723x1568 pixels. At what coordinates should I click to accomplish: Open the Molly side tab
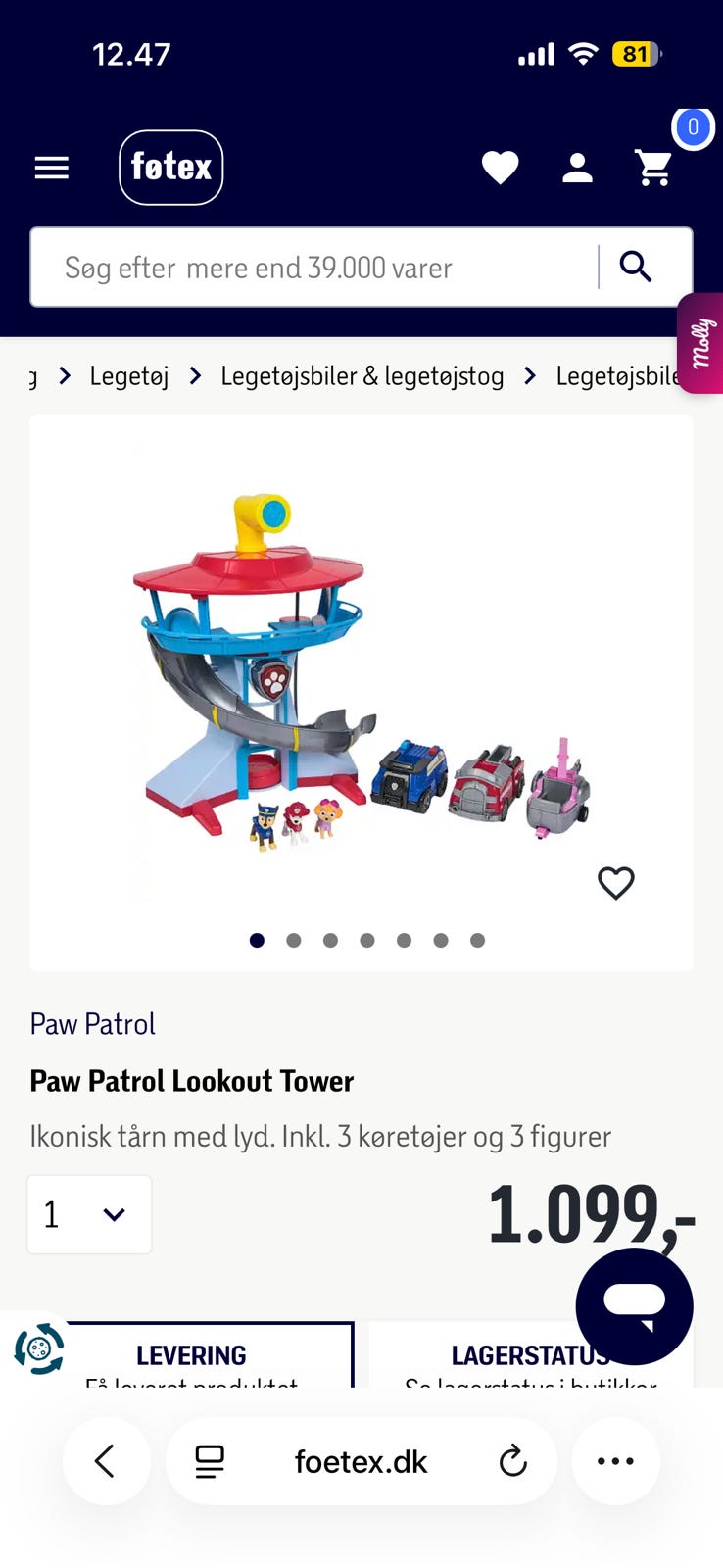coord(700,343)
